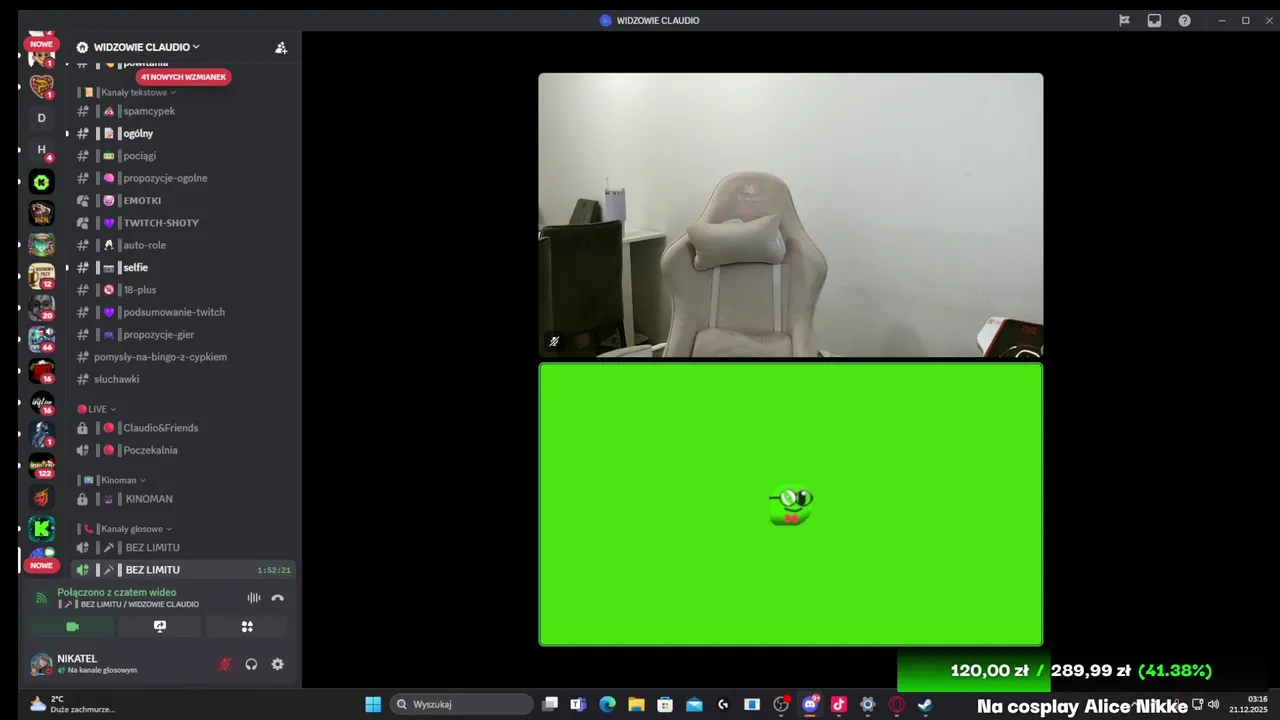Open the Discord inbox icon in title bar
The image size is (1280, 720).
point(1154,20)
